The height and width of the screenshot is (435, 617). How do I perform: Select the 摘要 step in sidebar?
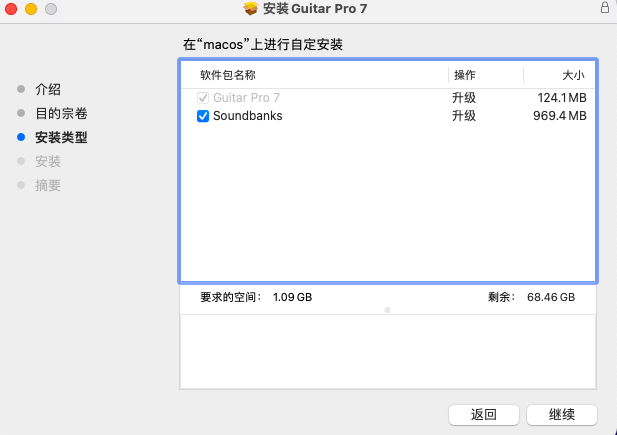(48, 185)
